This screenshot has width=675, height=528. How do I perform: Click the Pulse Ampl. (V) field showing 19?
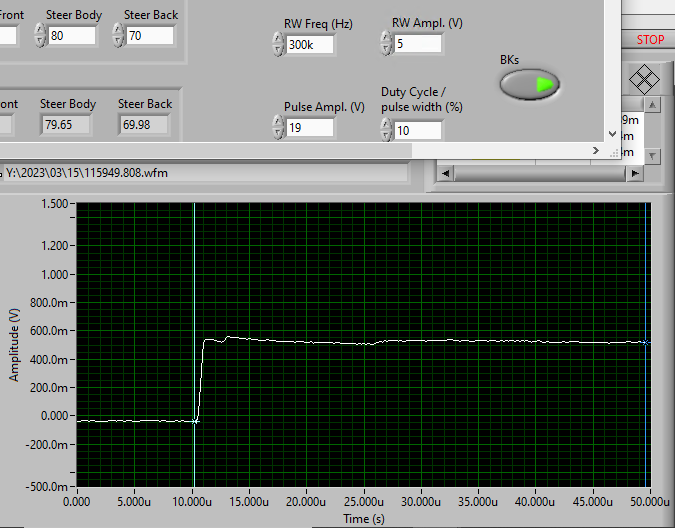tap(310, 127)
